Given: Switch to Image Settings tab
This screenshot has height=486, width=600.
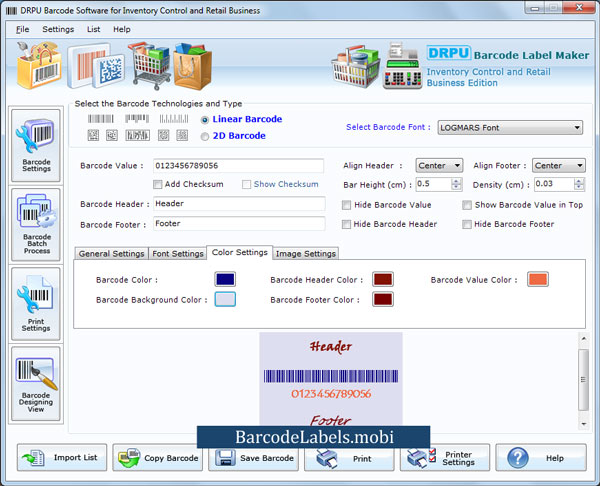Looking at the screenshot, I should tap(305, 254).
